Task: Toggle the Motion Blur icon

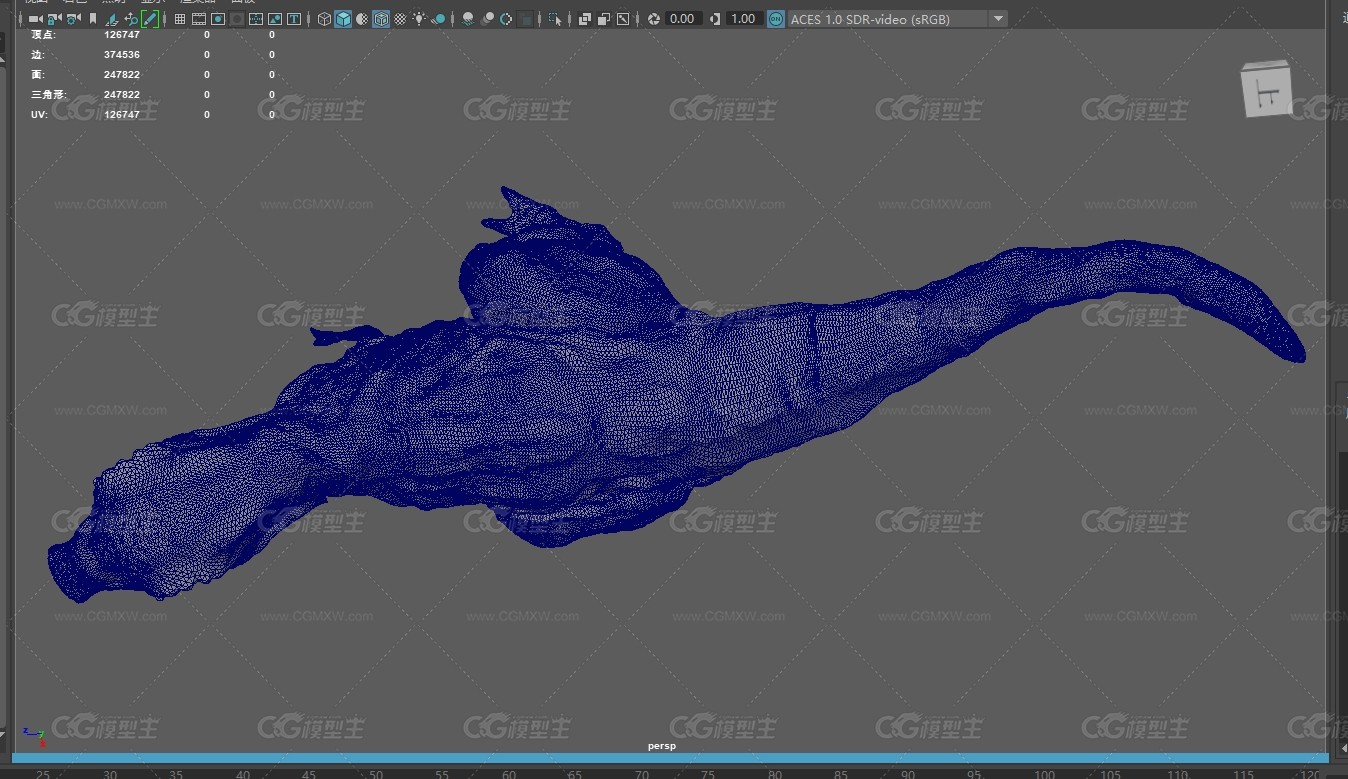Action: [487, 19]
